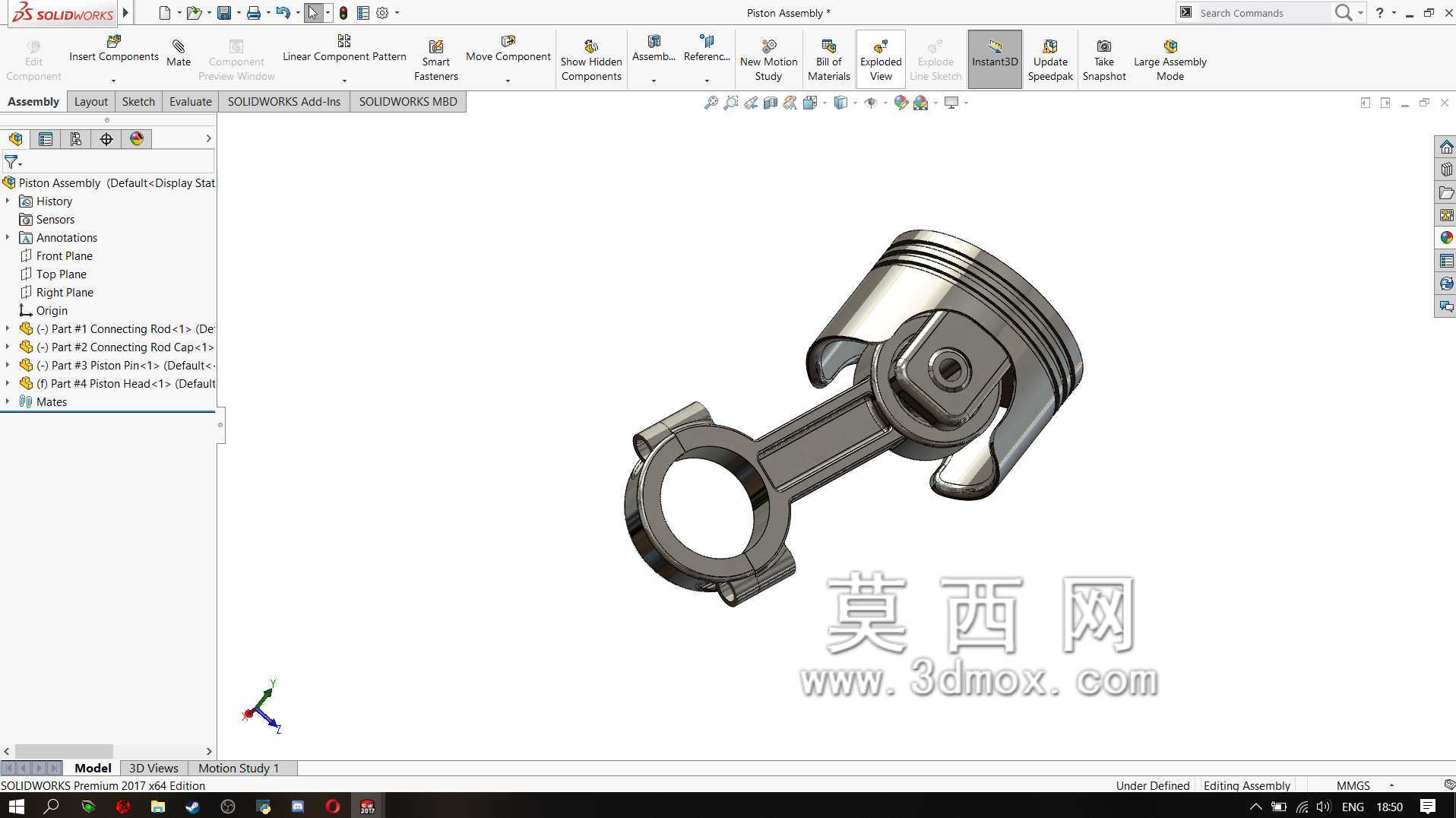
Task: Take Snapshot of the assembly
Action: (x=1104, y=60)
